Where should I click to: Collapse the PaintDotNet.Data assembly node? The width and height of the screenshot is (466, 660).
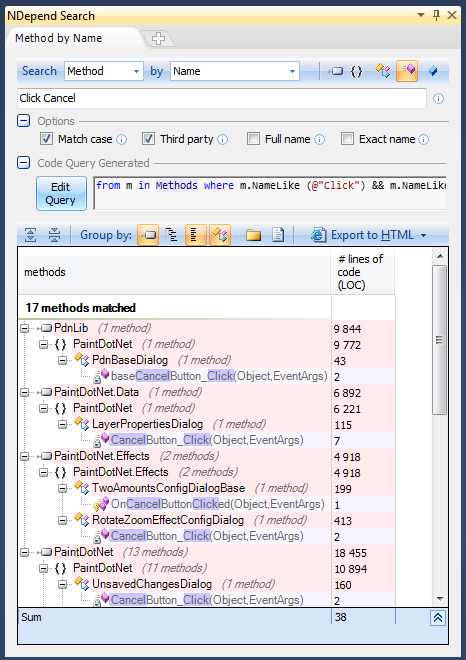coord(24,392)
